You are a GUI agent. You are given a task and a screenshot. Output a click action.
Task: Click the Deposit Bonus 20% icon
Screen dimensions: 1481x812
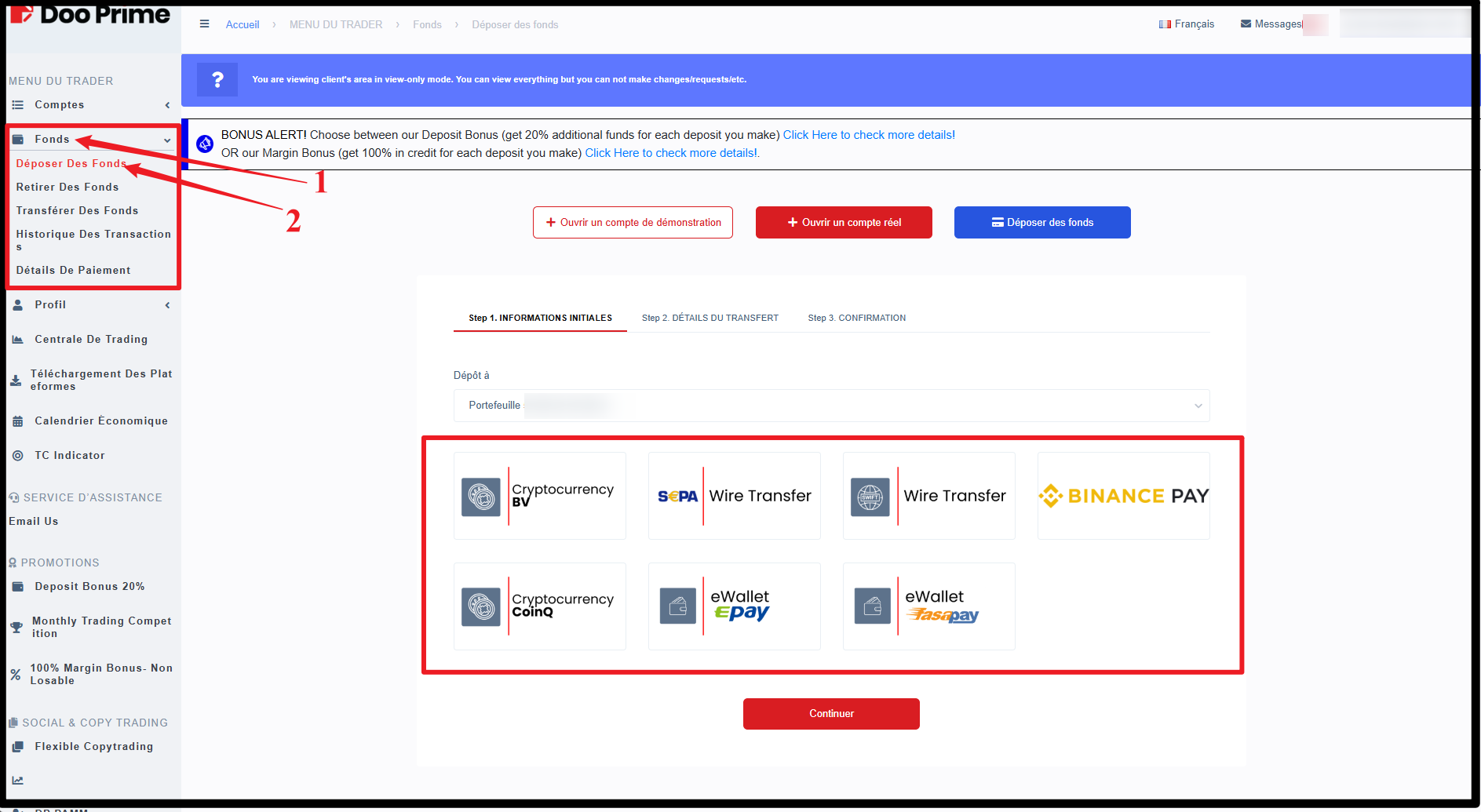(x=18, y=587)
